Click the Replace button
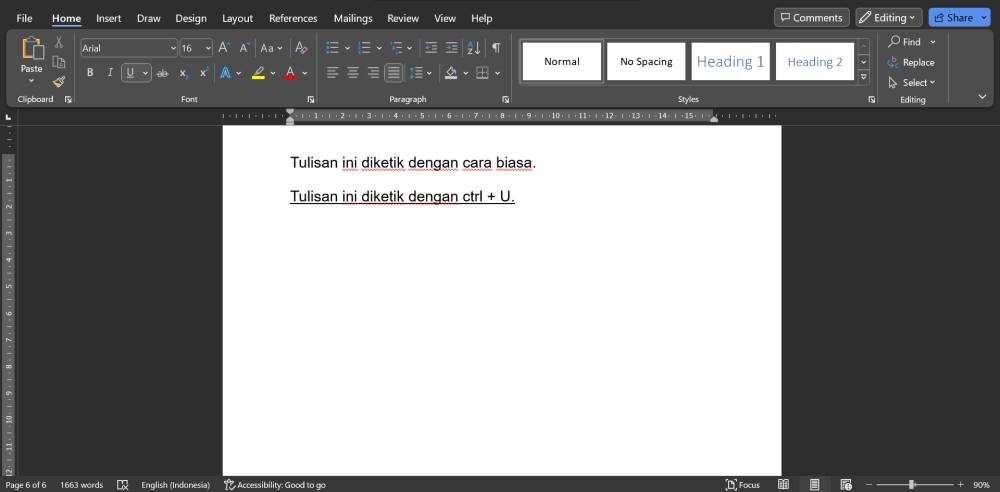 (911, 63)
